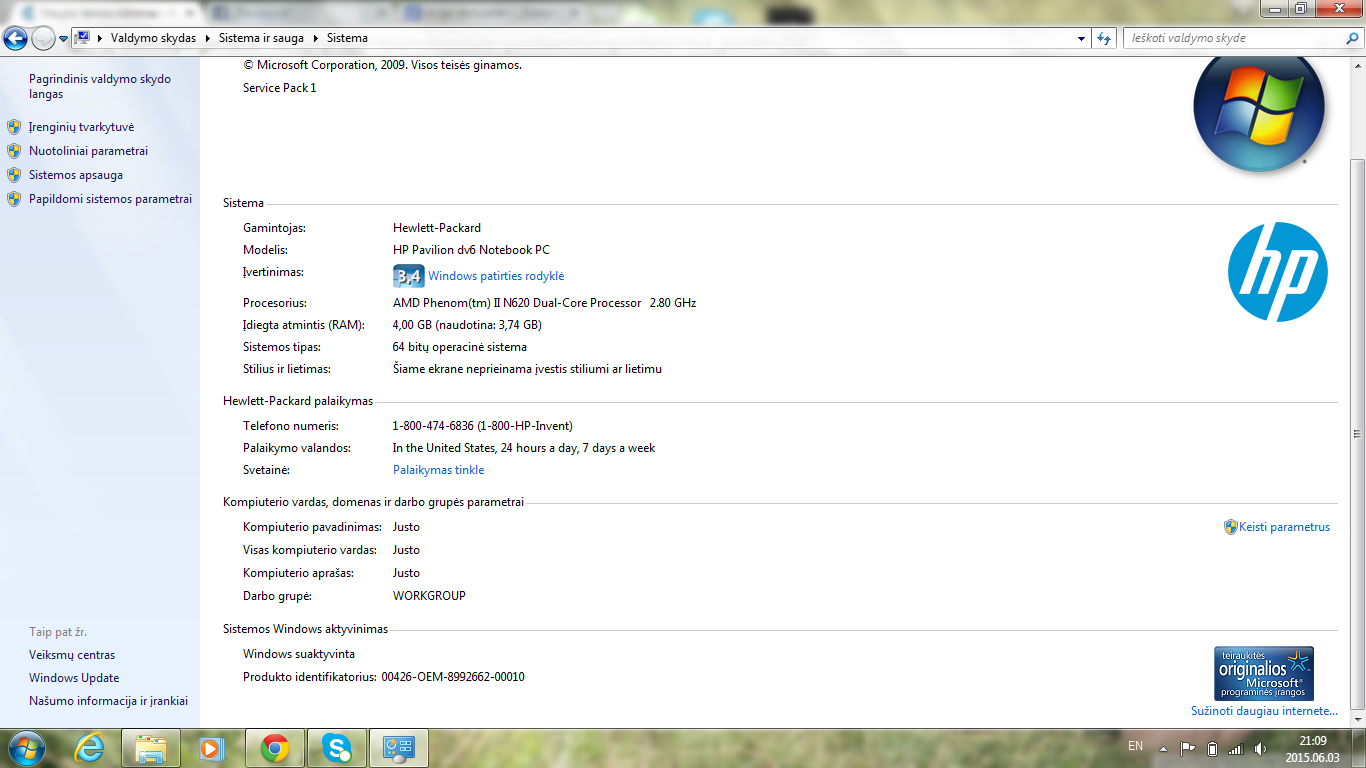Click shield icon beside Papildomi sistemos parametrai
The width and height of the screenshot is (1366, 768).
14,199
